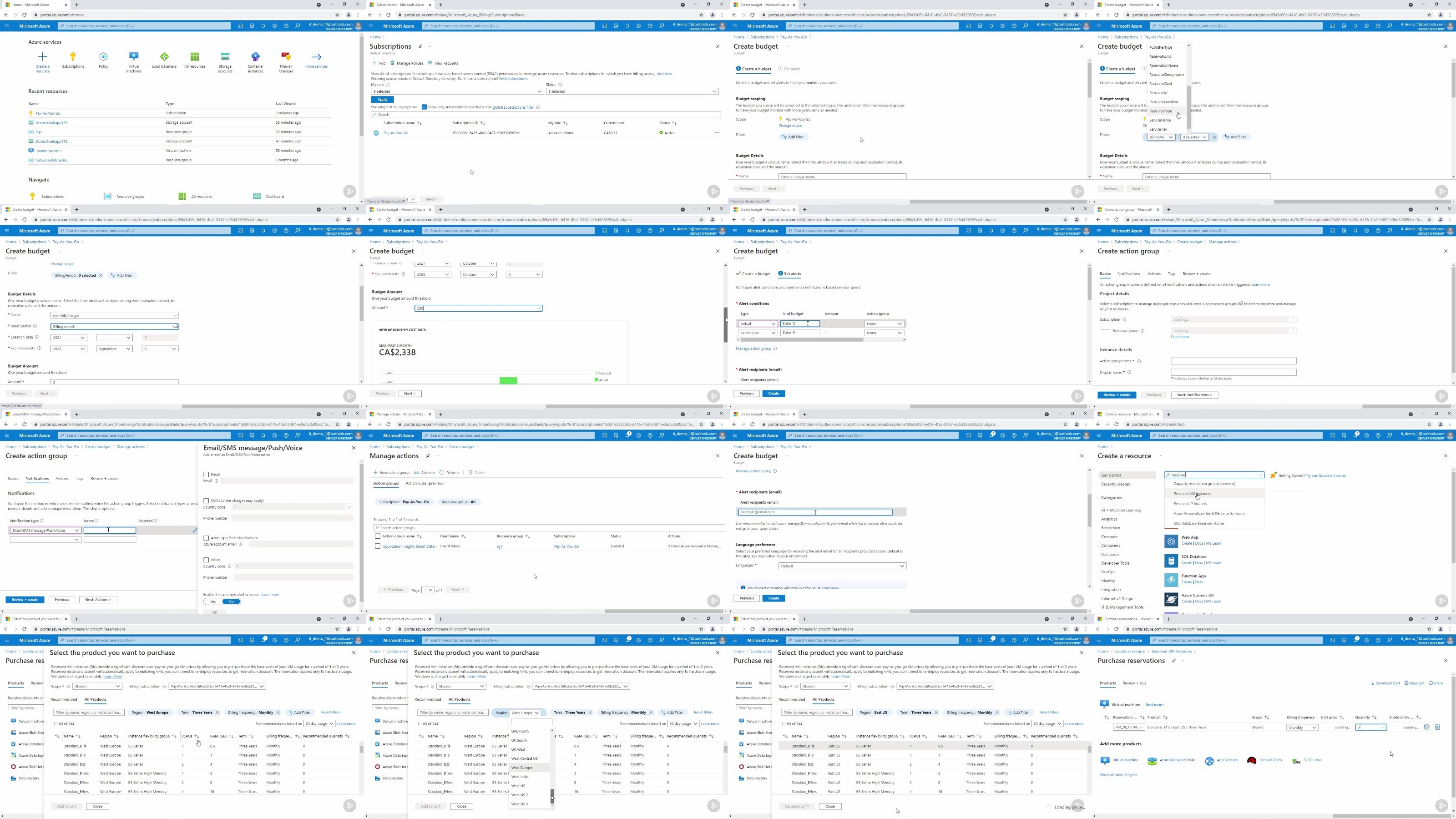The height and width of the screenshot is (819, 1456).
Task: Open the Action rules (preview) tab
Action: click(x=425, y=483)
